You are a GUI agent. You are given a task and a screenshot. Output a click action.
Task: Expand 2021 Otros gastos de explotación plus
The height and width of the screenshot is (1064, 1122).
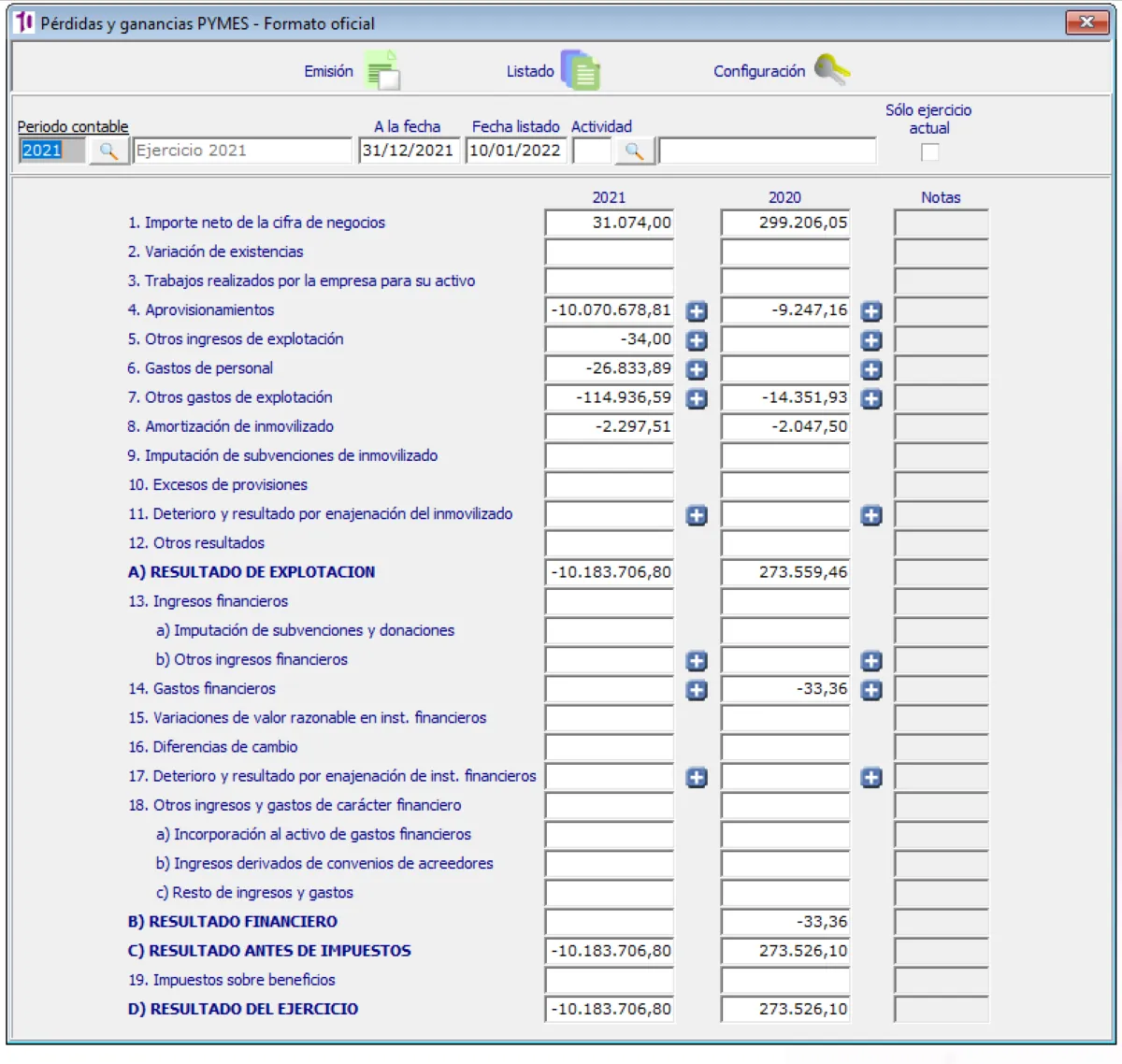click(697, 399)
